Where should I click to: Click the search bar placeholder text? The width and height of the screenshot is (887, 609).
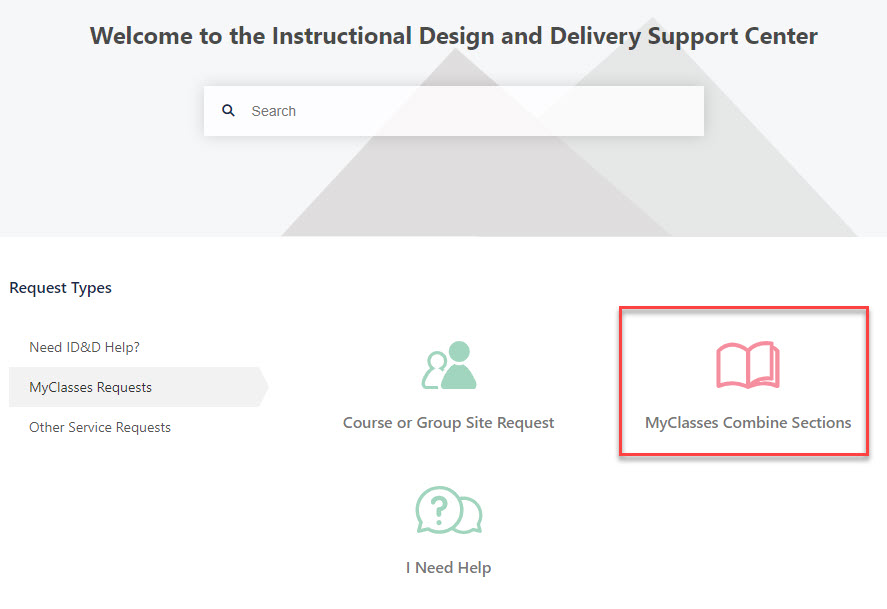coord(274,110)
